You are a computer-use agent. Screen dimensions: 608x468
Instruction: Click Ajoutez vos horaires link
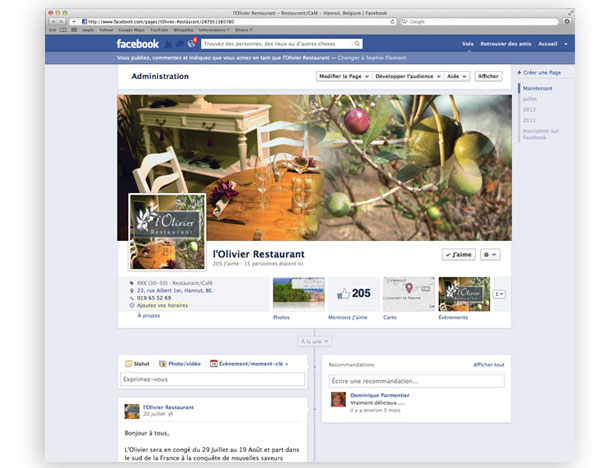pos(162,306)
